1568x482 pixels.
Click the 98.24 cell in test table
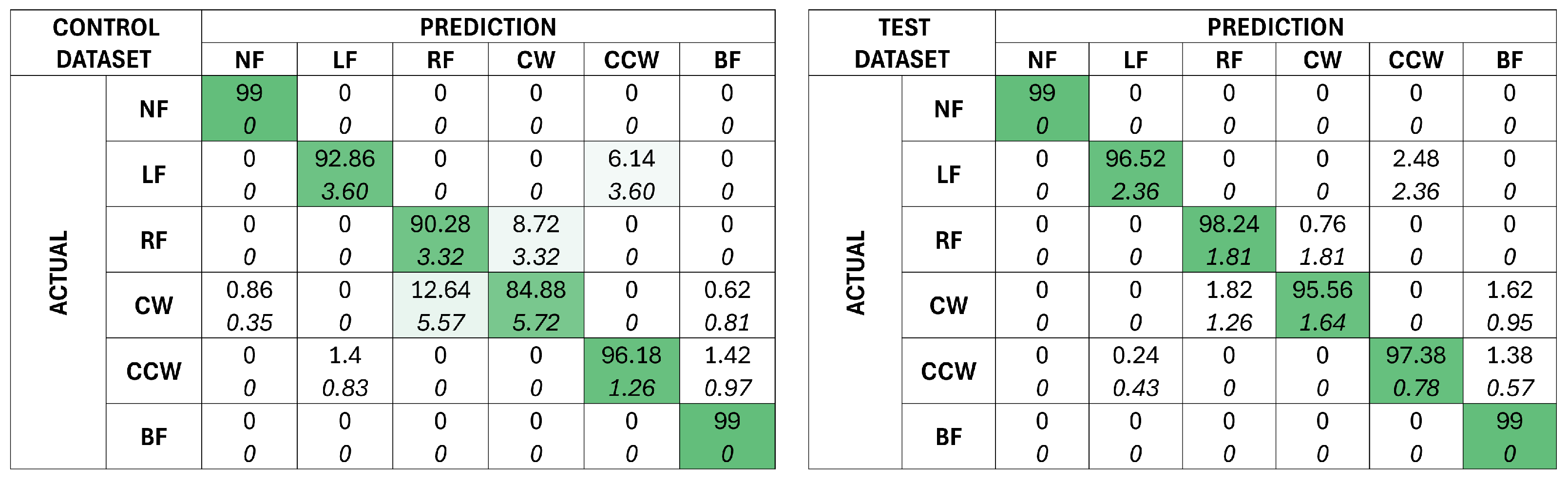tap(1229, 240)
